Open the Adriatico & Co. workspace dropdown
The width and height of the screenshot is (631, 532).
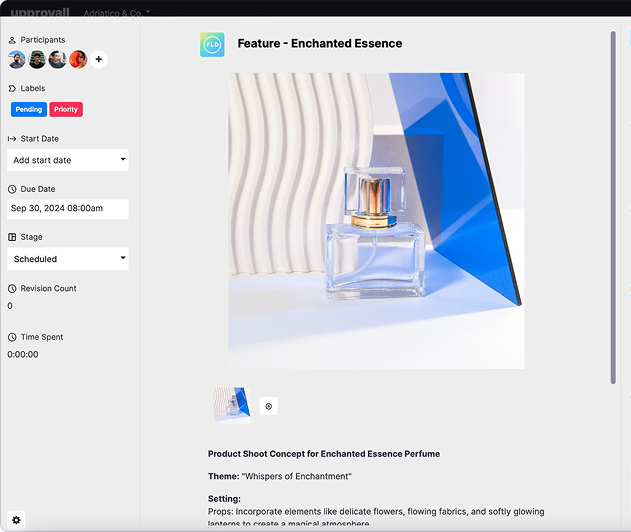click(117, 13)
